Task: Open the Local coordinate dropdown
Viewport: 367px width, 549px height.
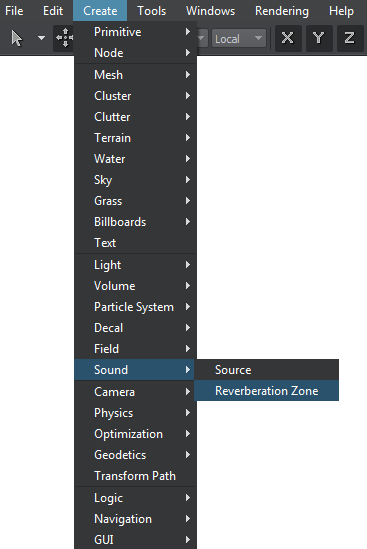Action: [x=238, y=39]
